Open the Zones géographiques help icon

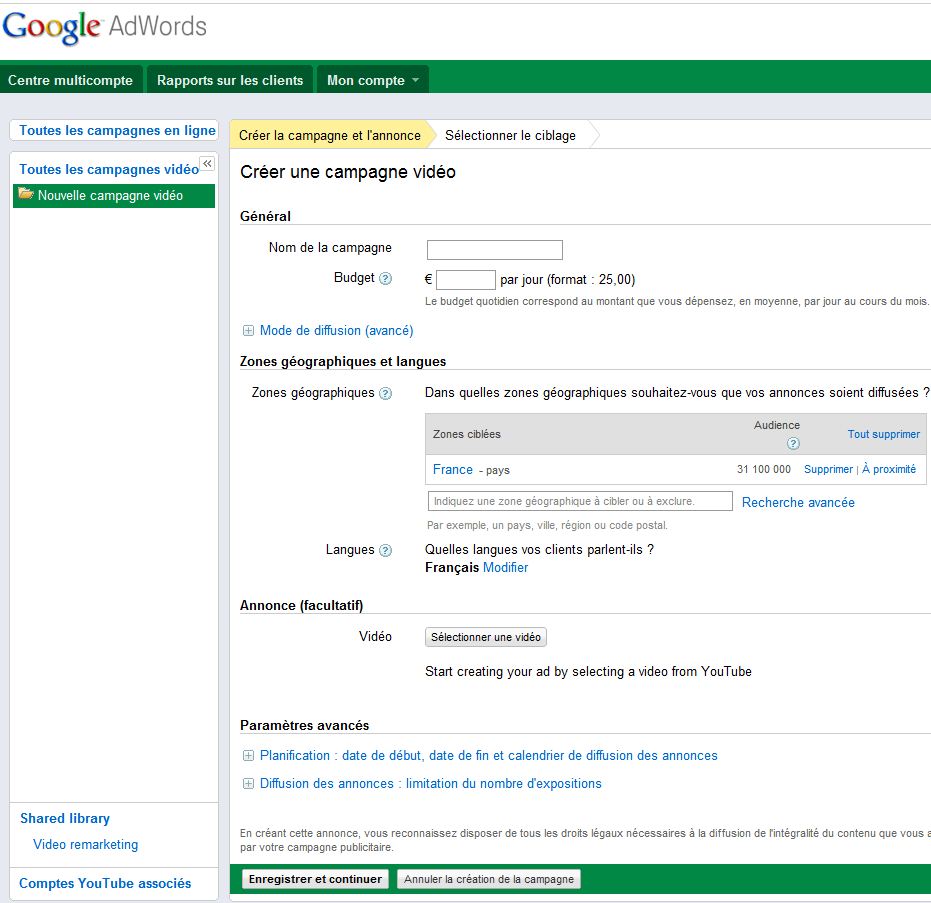point(385,393)
